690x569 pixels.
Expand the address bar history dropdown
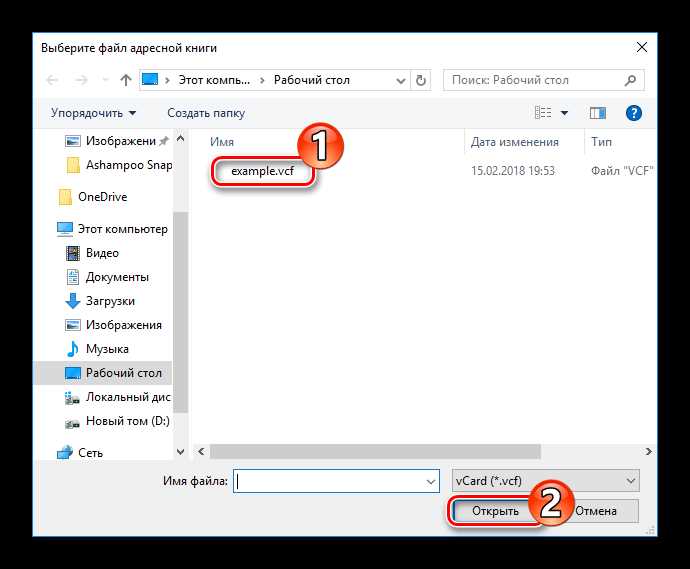coord(400,81)
